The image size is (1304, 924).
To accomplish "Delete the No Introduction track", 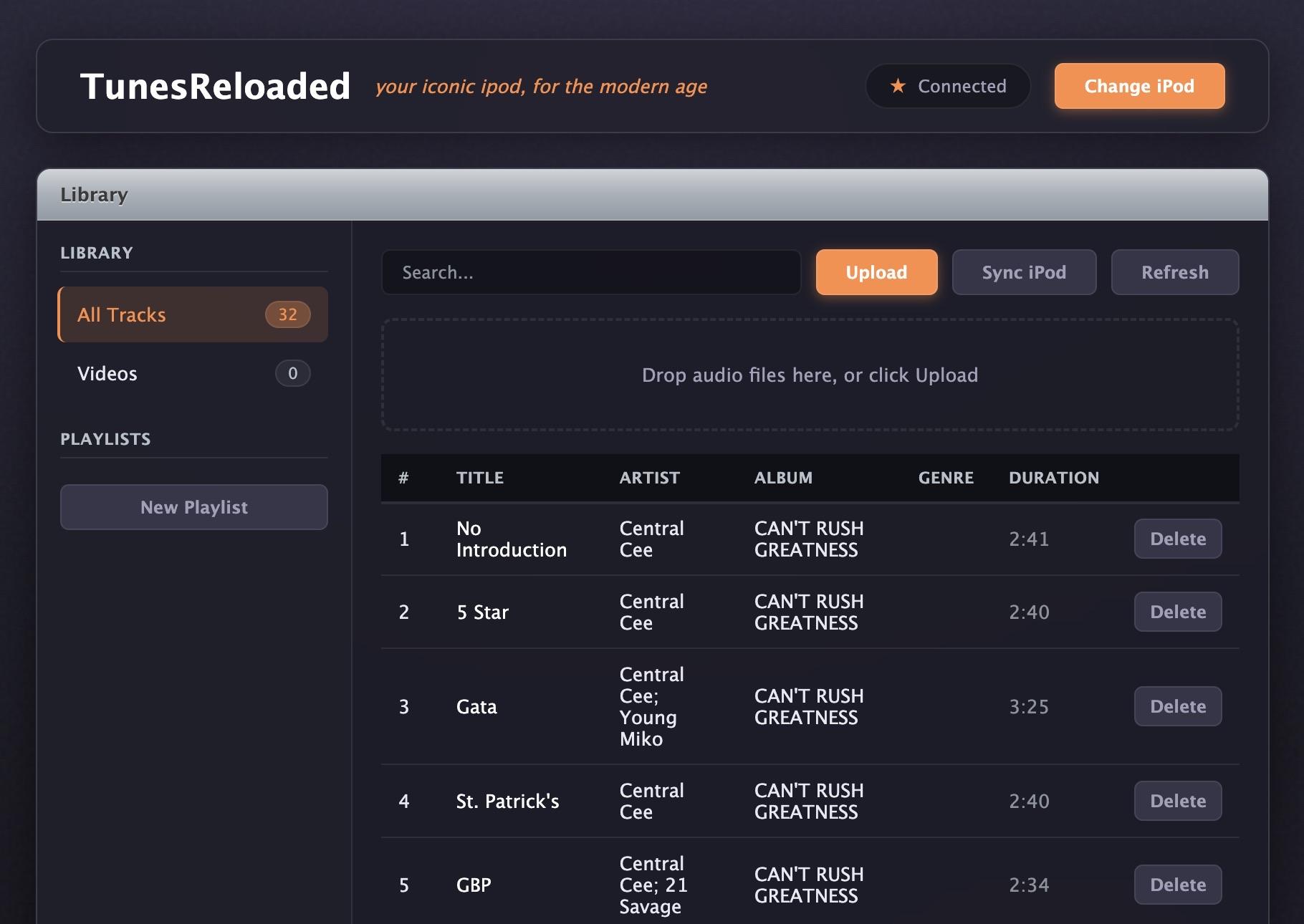I will point(1178,539).
